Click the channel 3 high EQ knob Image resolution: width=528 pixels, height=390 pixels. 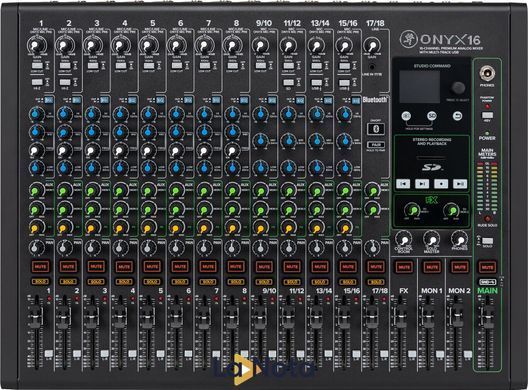coord(93,114)
